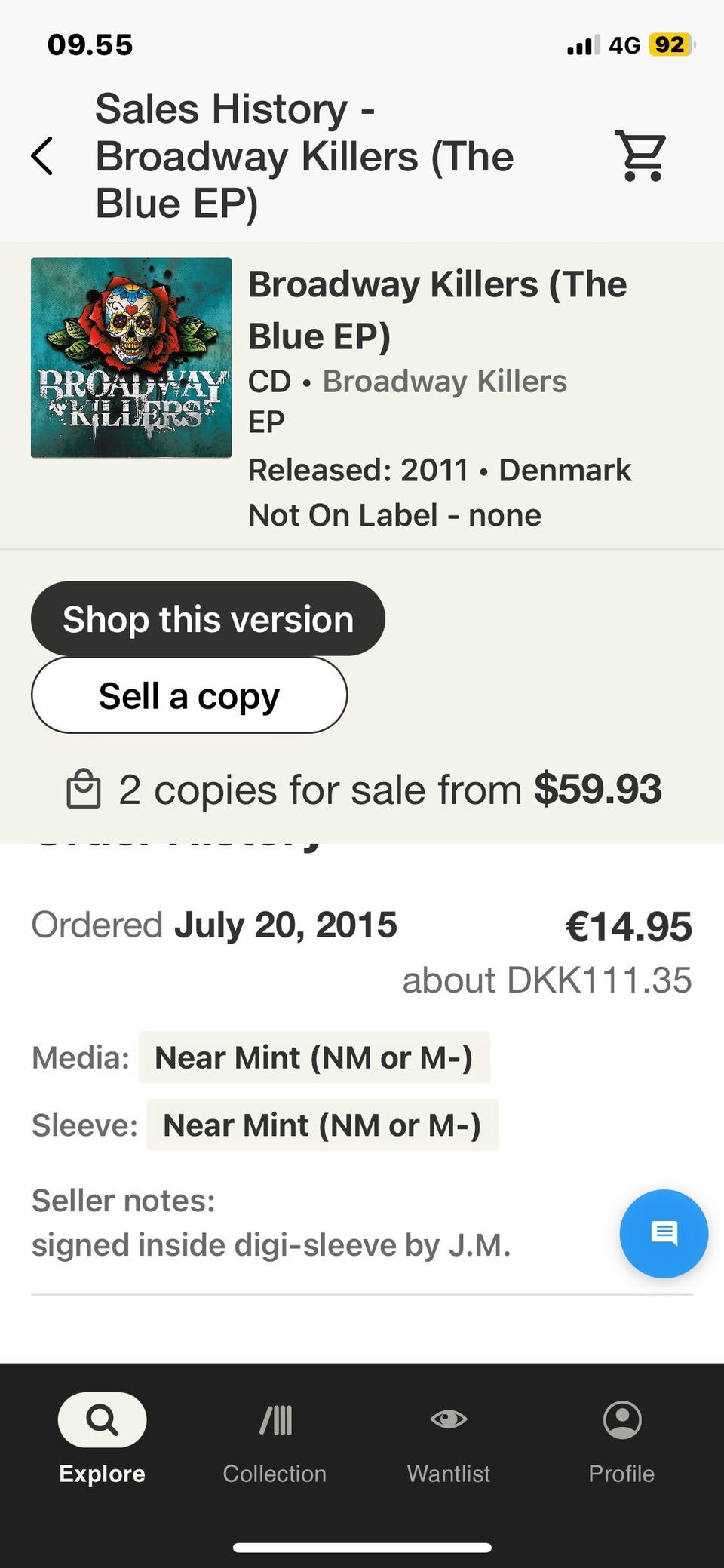This screenshot has height=1568, width=724.
Task: Open the shopping cart
Action: pyautogui.click(x=641, y=156)
